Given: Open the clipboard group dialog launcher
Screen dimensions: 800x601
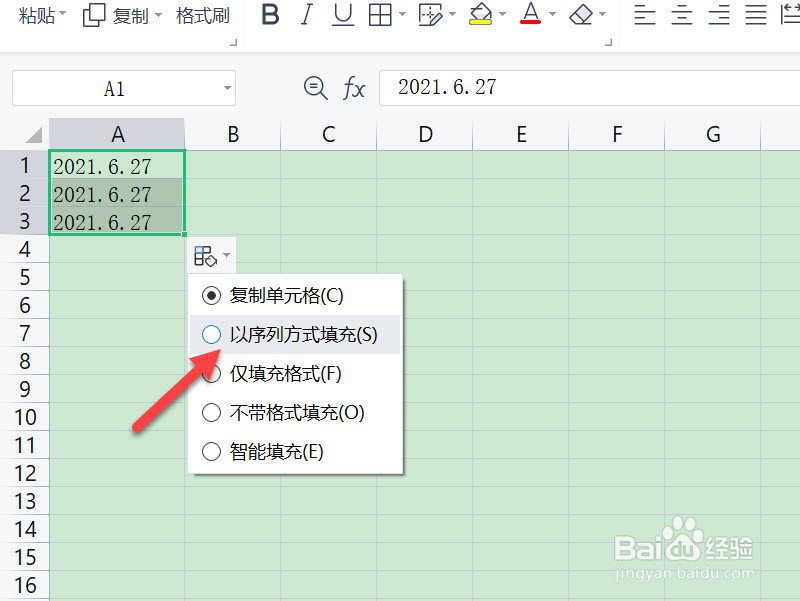Looking at the screenshot, I should tap(234, 42).
